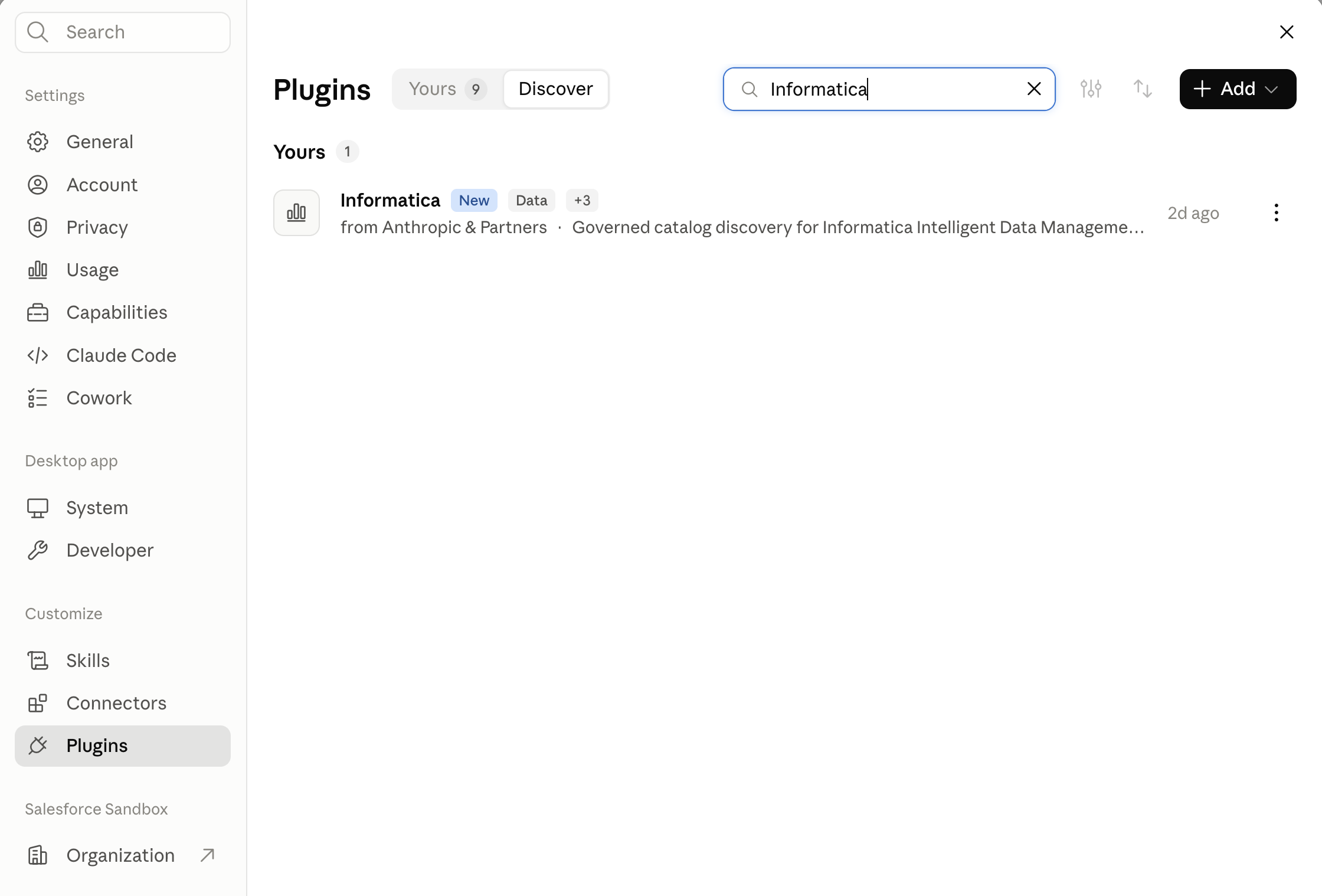Open Organization external link
Image resolution: width=1322 pixels, height=896 pixels.
pos(122,855)
